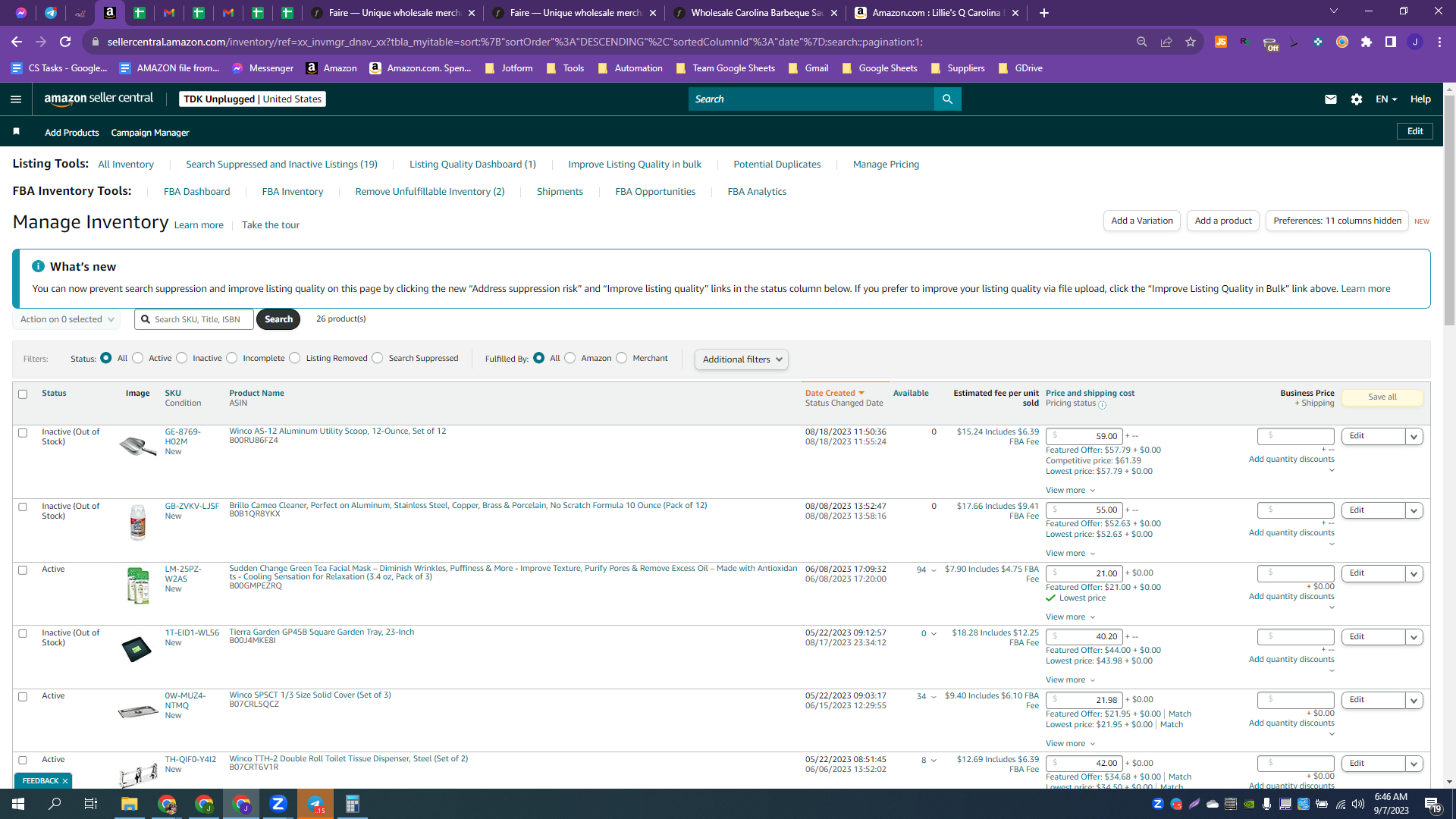The height and width of the screenshot is (819, 1456).
Task: Open File Explorer from taskbar
Action: click(x=129, y=804)
